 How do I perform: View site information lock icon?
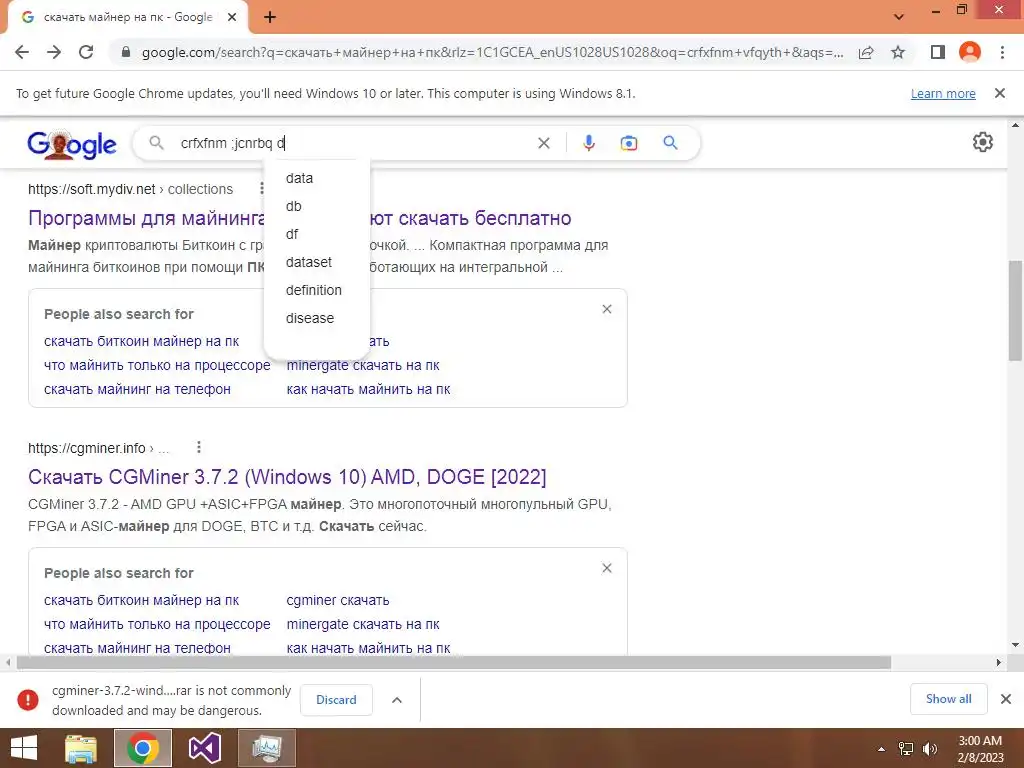coord(126,52)
